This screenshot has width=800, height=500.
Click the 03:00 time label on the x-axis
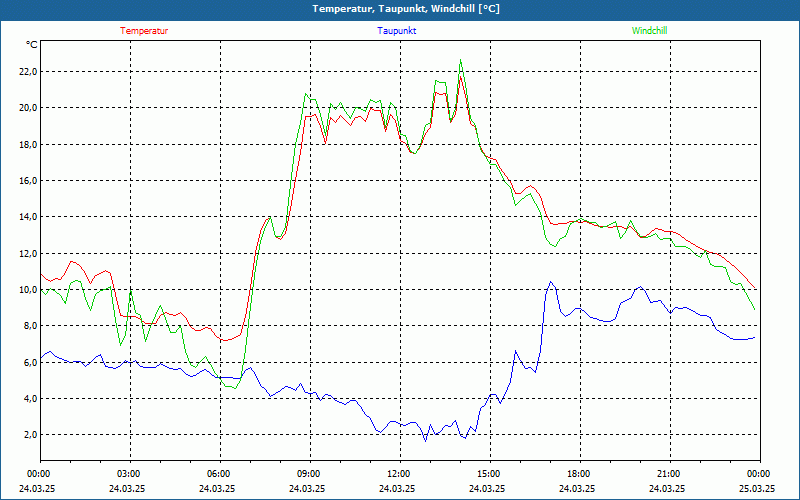pos(128,474)
